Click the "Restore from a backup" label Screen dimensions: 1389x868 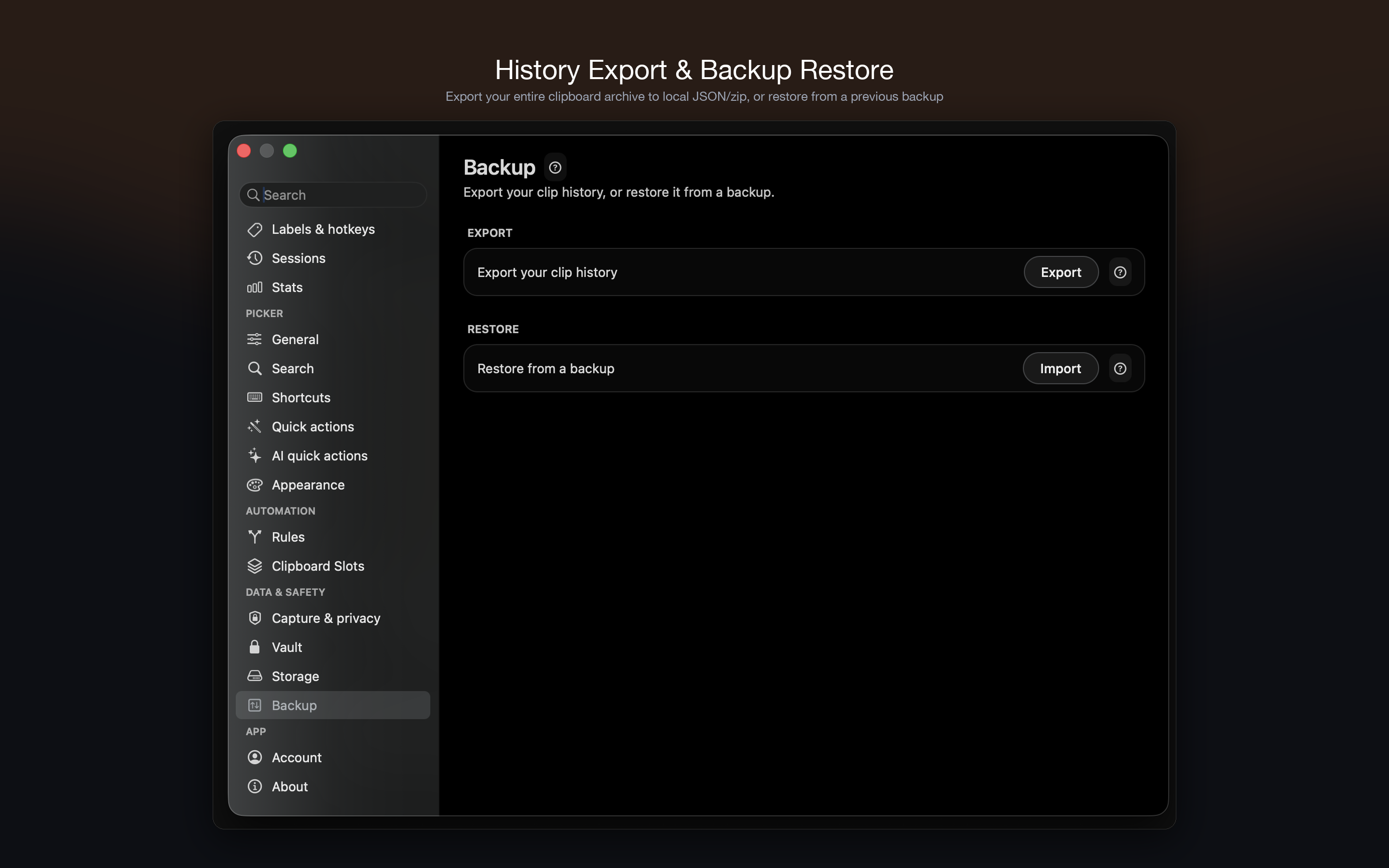click(546, 368)
